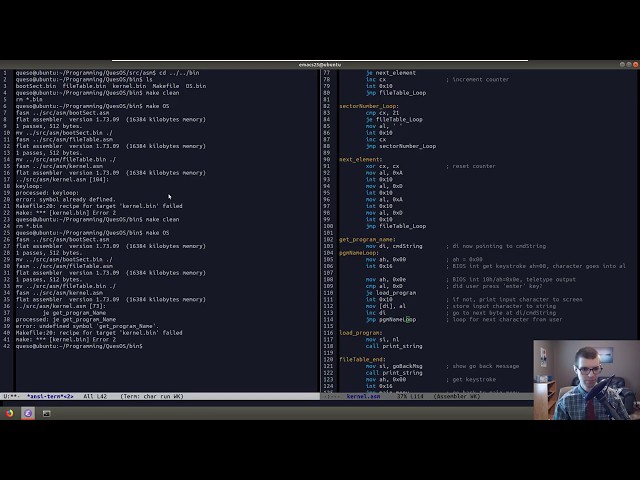Close the Emacs window with red button
This screenshot has height=480, width=640.
tap(636, 64)
